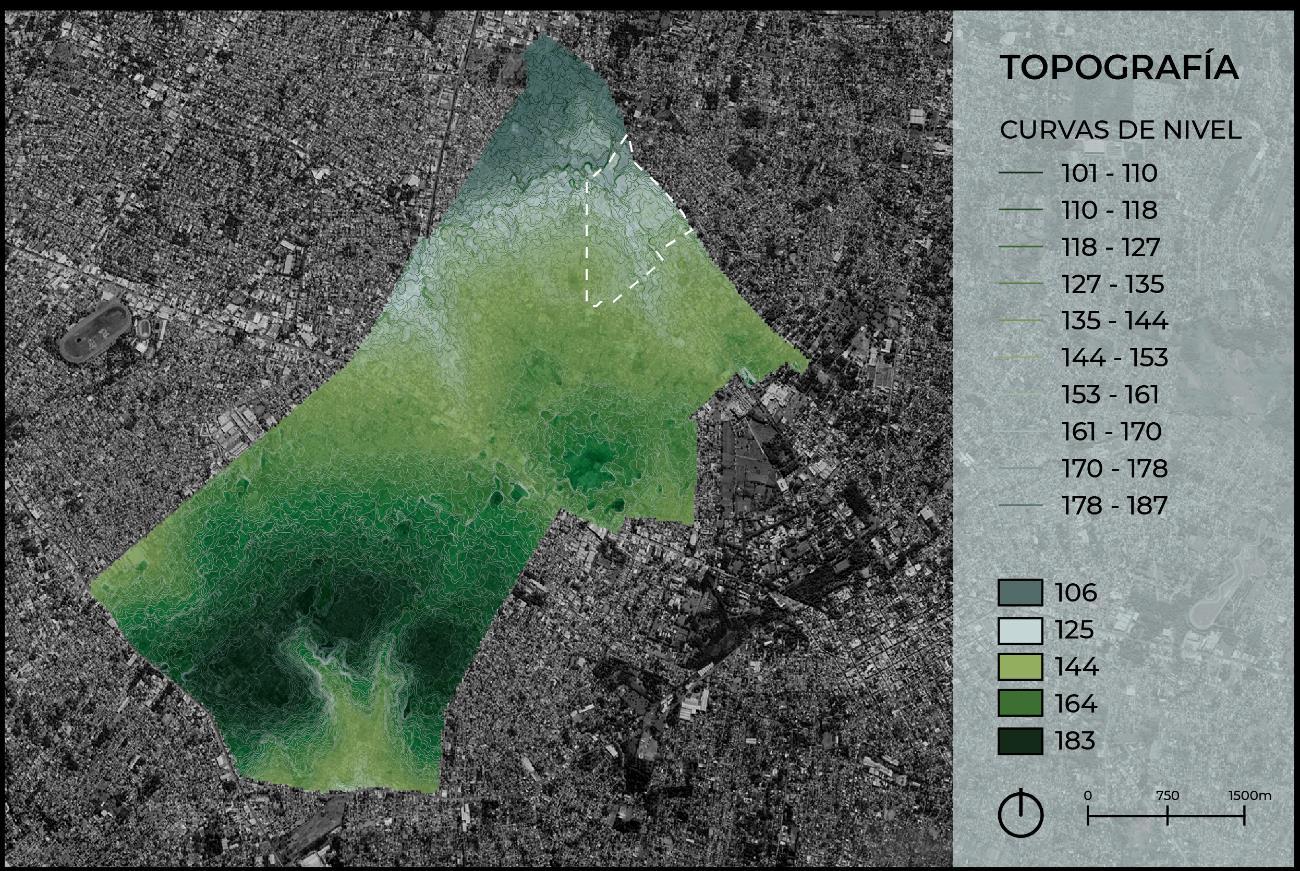The height and width of the screenshot is (871, 1300).
Task: Click the CURVAS DE NIVEL heading
Action: click(x=1121, y=130)
